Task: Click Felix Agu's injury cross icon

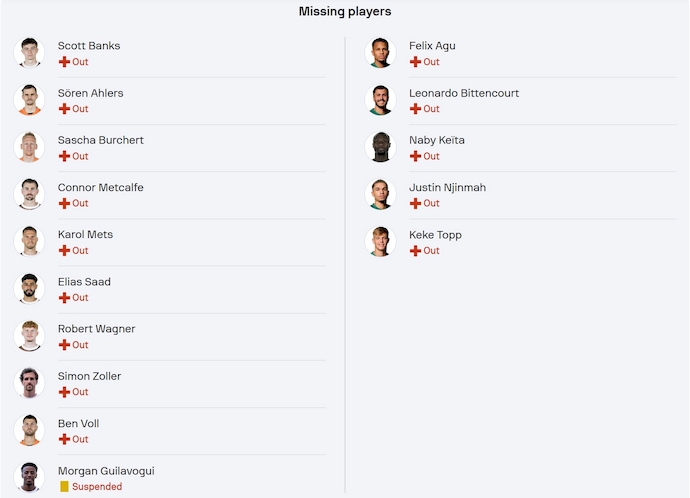Action: [x=415, y=62]
